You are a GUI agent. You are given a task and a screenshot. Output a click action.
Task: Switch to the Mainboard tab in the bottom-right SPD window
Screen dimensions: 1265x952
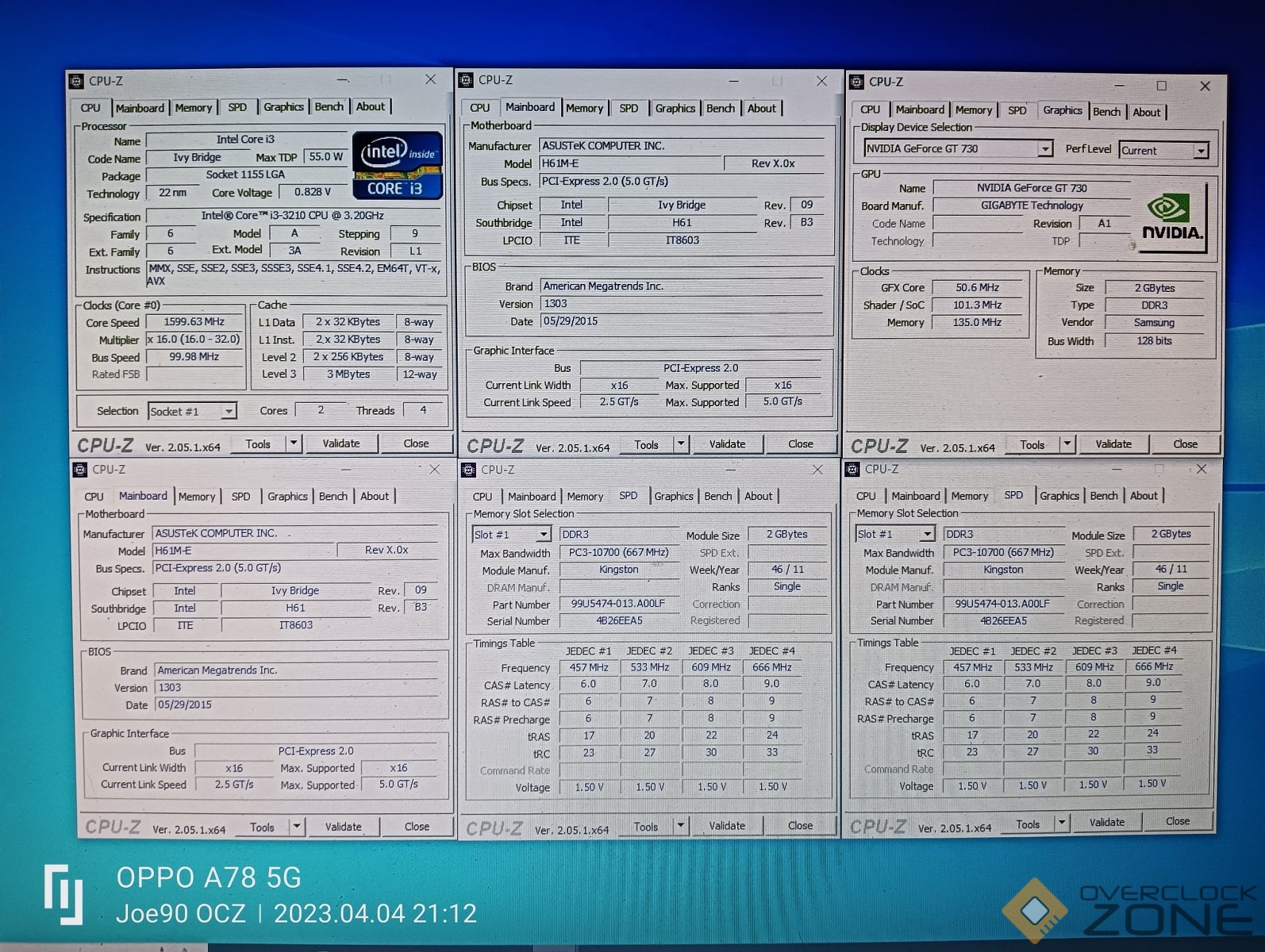coord(916,496)
